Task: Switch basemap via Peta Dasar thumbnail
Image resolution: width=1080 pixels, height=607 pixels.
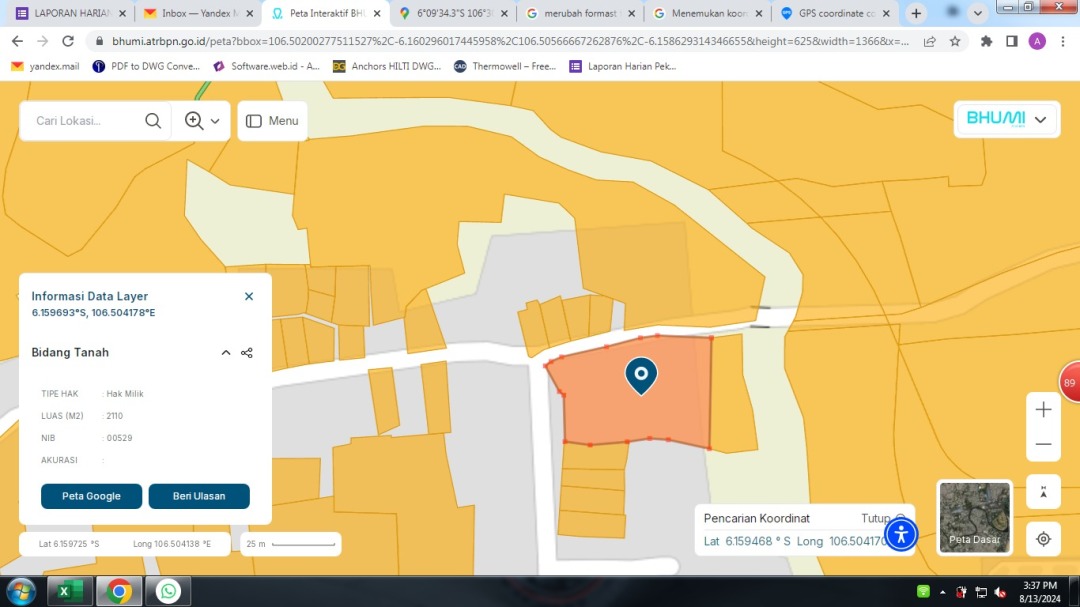Action: click(x=974, y=516)
